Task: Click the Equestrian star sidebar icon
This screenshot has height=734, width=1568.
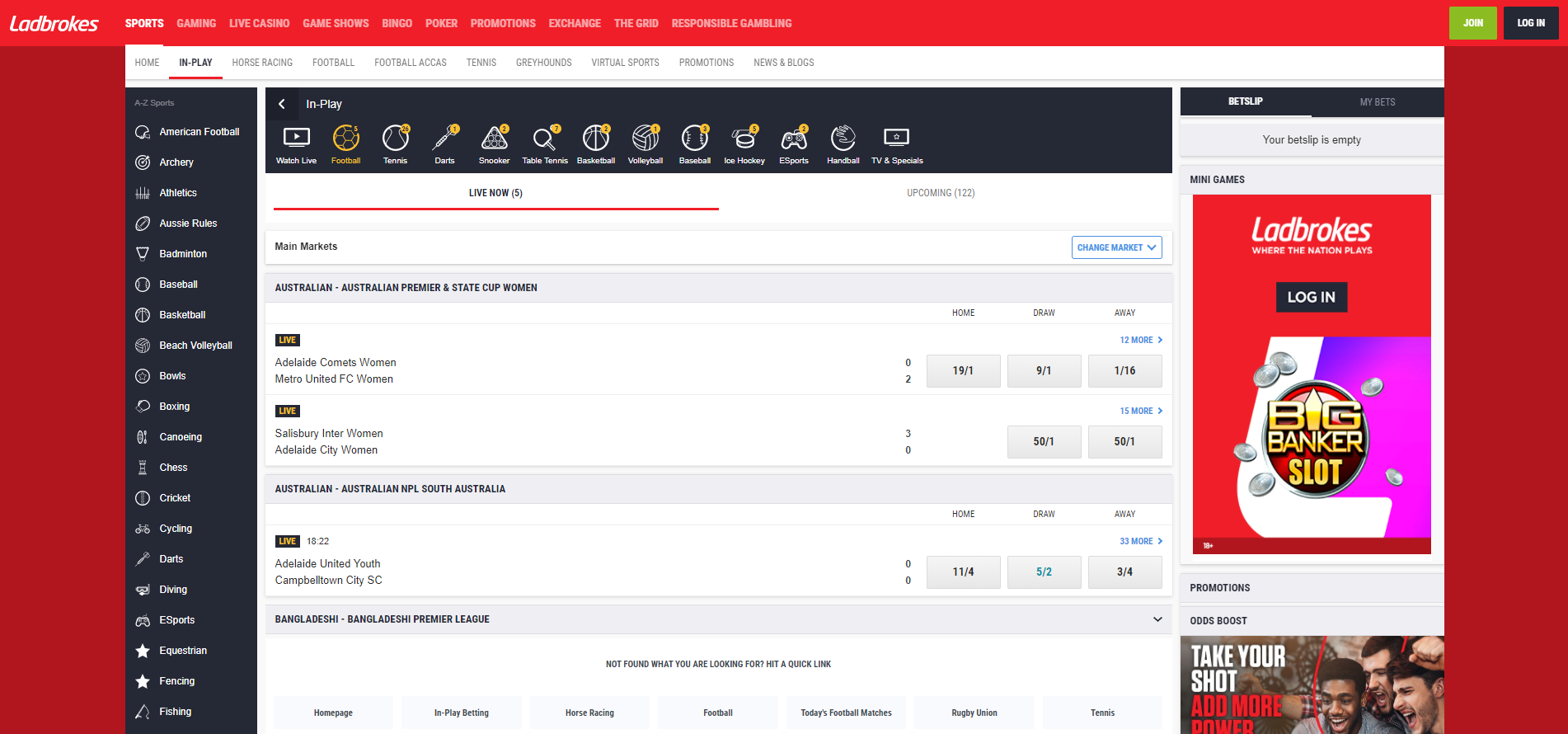Action: [143, 651]
